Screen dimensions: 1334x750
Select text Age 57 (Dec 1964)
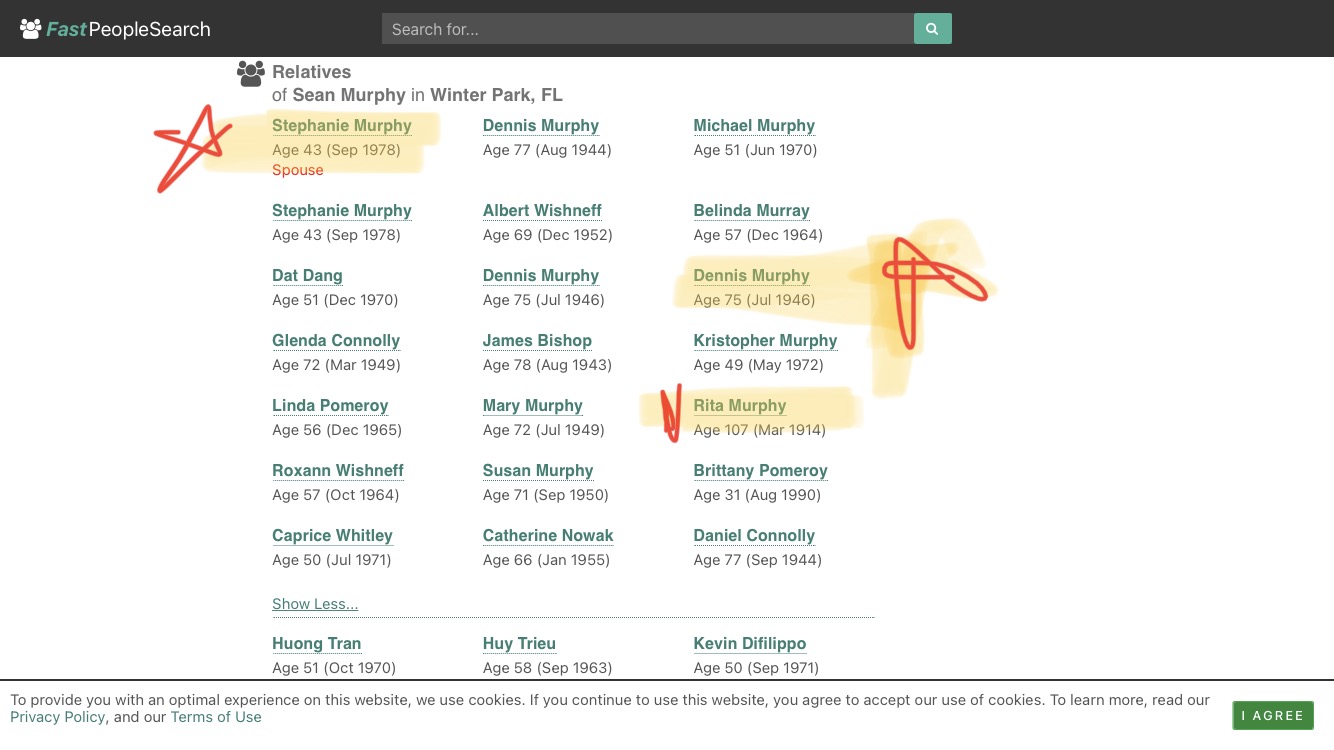tap(758, 235)
